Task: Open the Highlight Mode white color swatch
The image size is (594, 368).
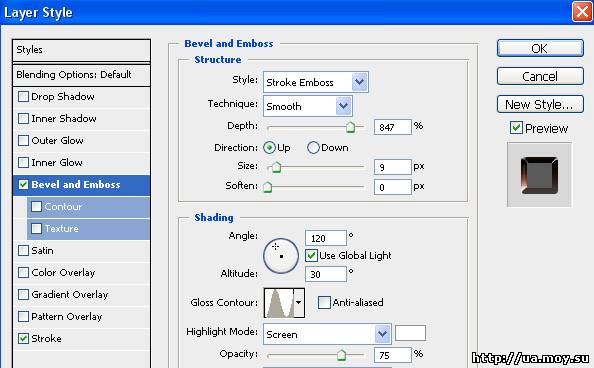Action: tap(410, 333)
